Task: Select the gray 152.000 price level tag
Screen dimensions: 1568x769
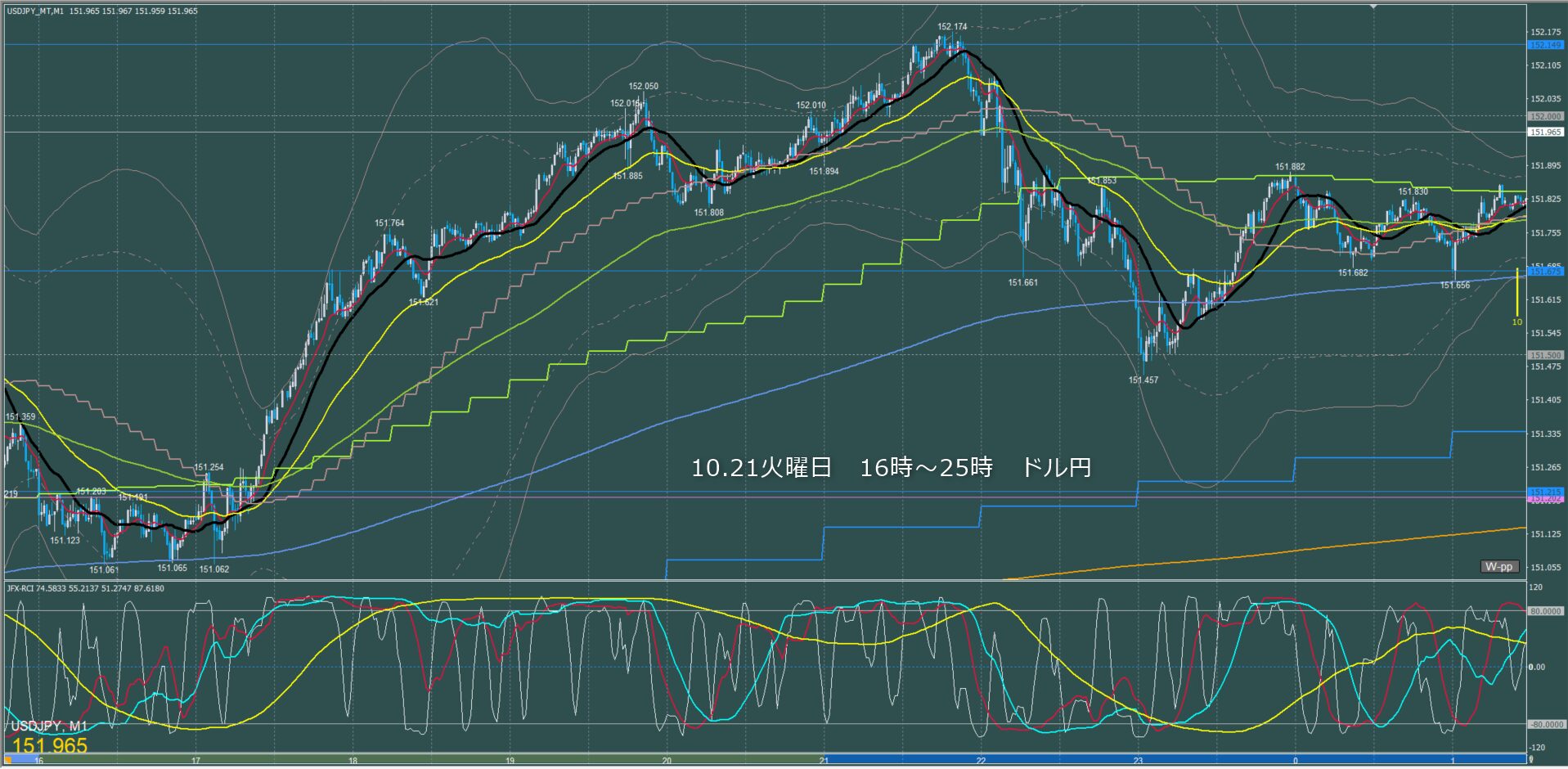Action: (1545, 116)
